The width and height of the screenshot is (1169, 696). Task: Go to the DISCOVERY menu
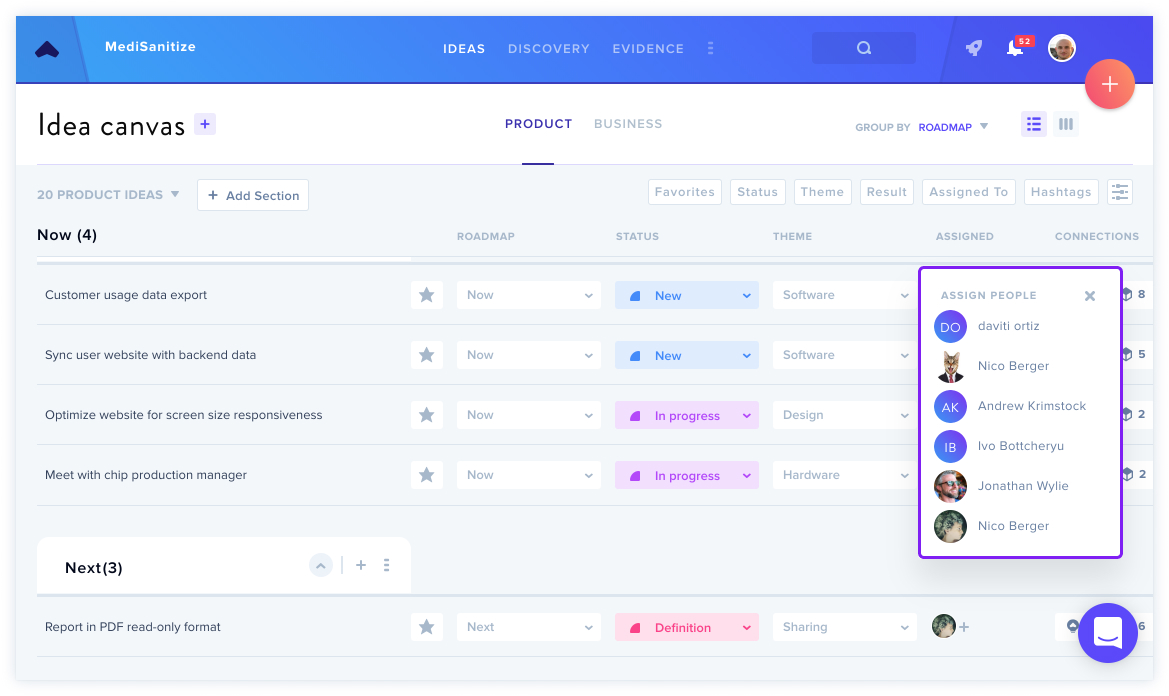point(549,48)
